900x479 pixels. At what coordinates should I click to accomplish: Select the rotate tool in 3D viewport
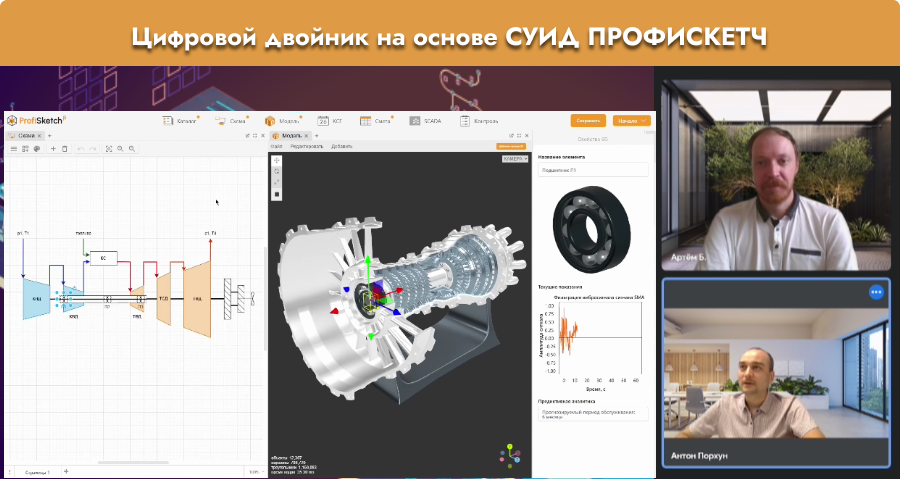click(x=277, y=172)
